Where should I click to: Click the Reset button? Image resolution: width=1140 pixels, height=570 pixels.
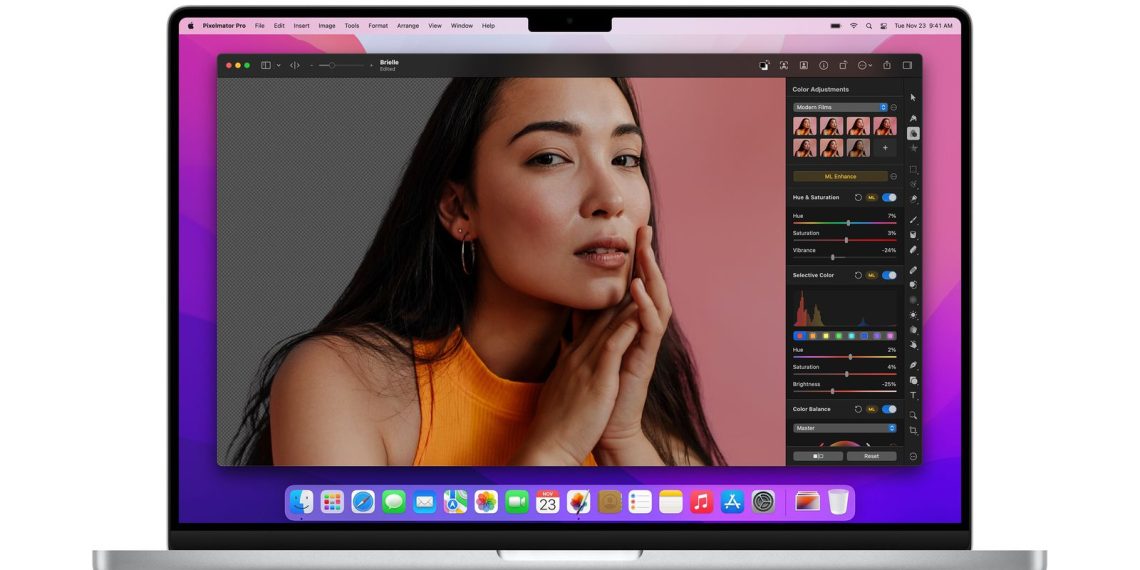pyautogui.click(x=872, y=456)
